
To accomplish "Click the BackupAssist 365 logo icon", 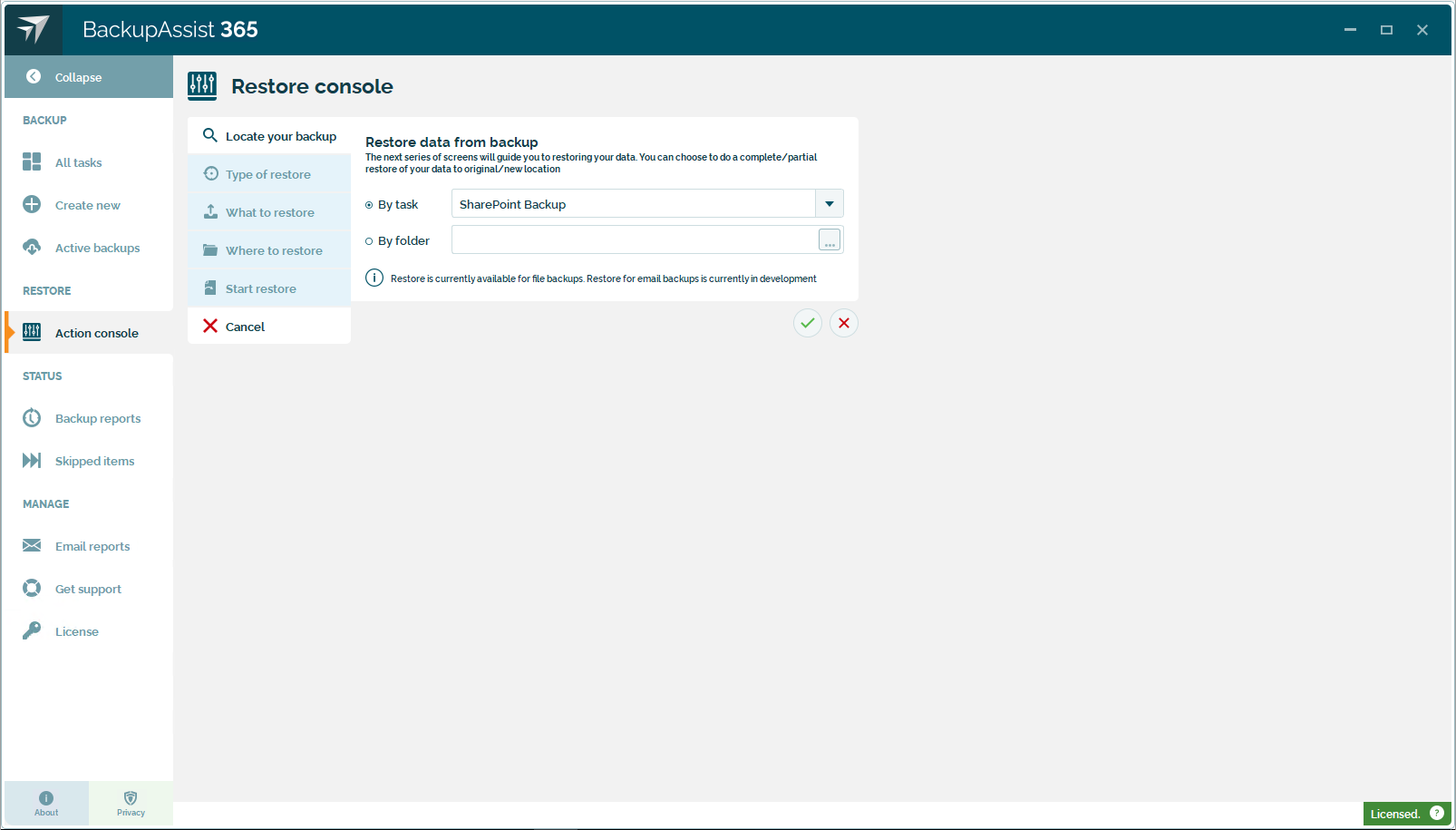I will tap(34, 29).
